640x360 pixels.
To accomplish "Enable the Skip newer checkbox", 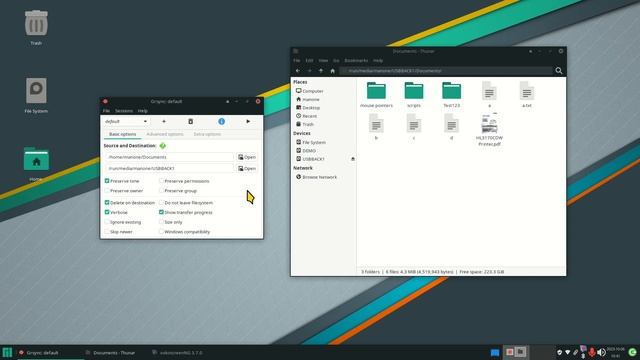I will click(x=107, y=231).
